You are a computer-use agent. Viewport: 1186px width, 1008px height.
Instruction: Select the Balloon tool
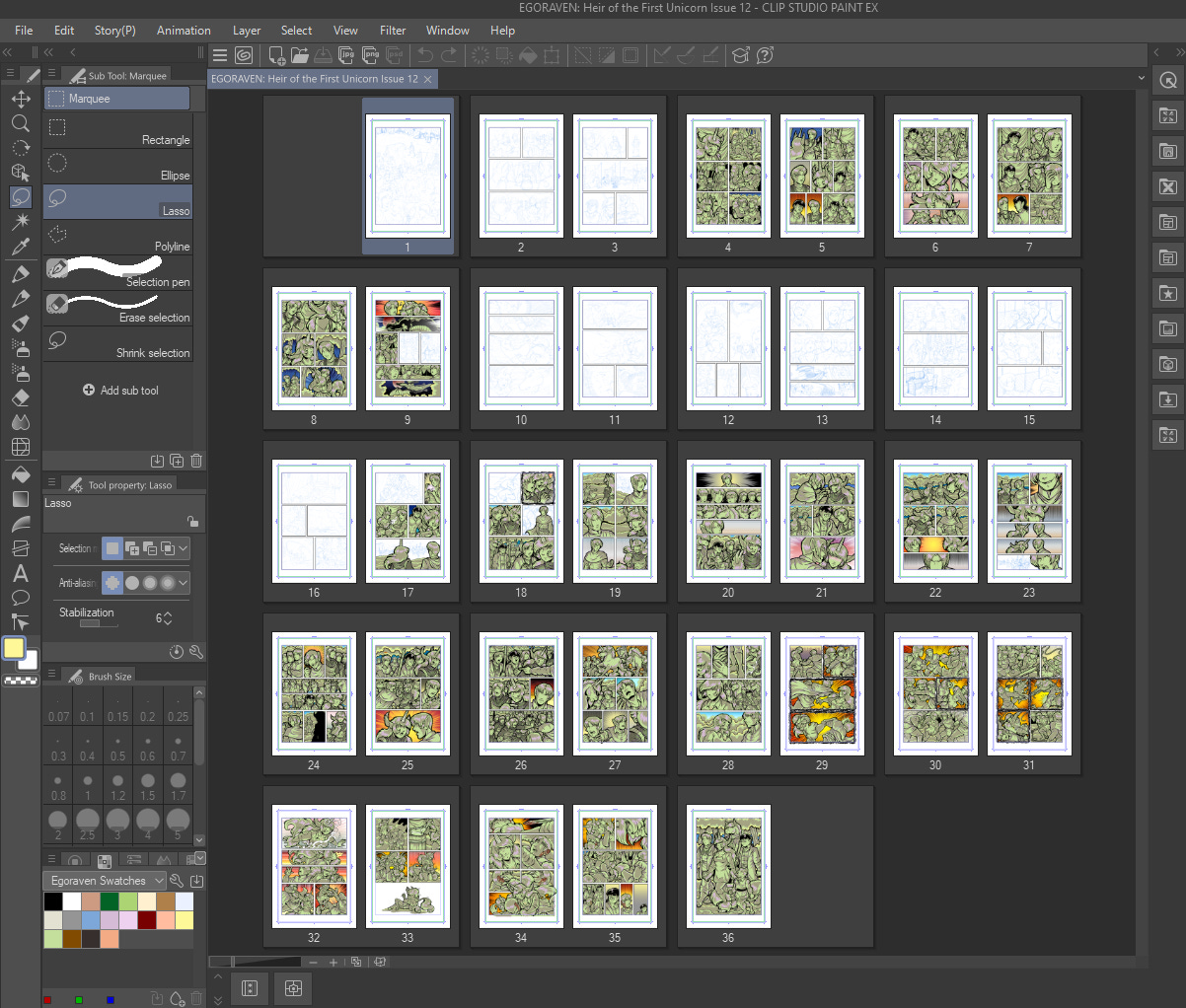21,598
